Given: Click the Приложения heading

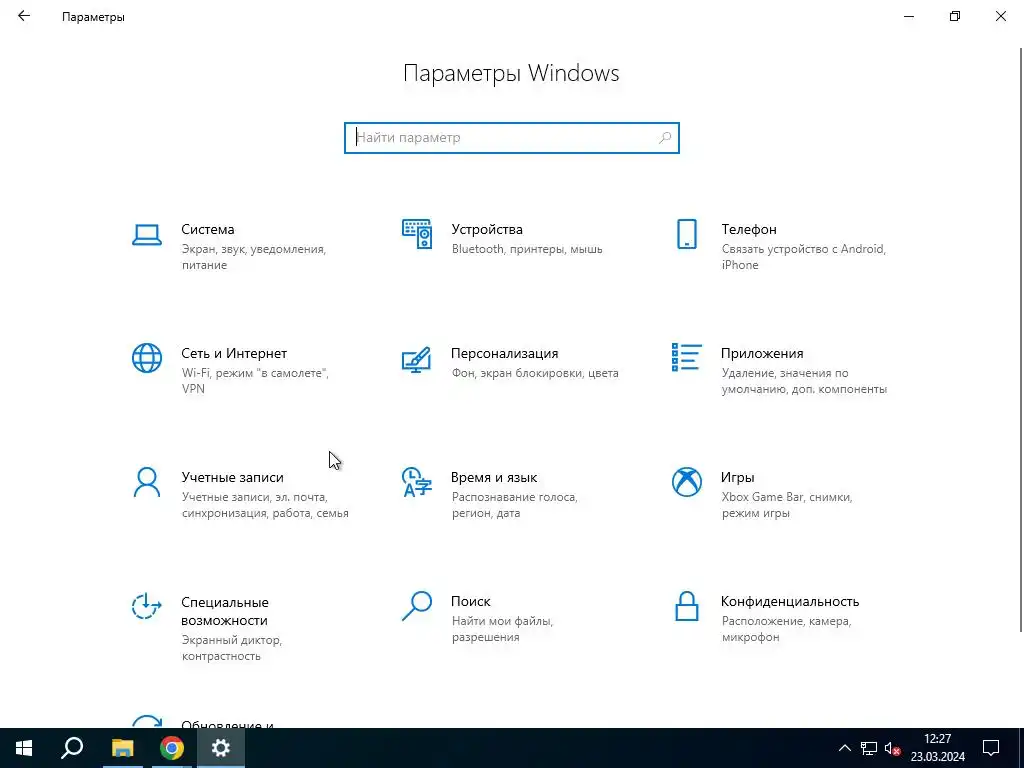Looking at the screenshot, I should 761,353.
